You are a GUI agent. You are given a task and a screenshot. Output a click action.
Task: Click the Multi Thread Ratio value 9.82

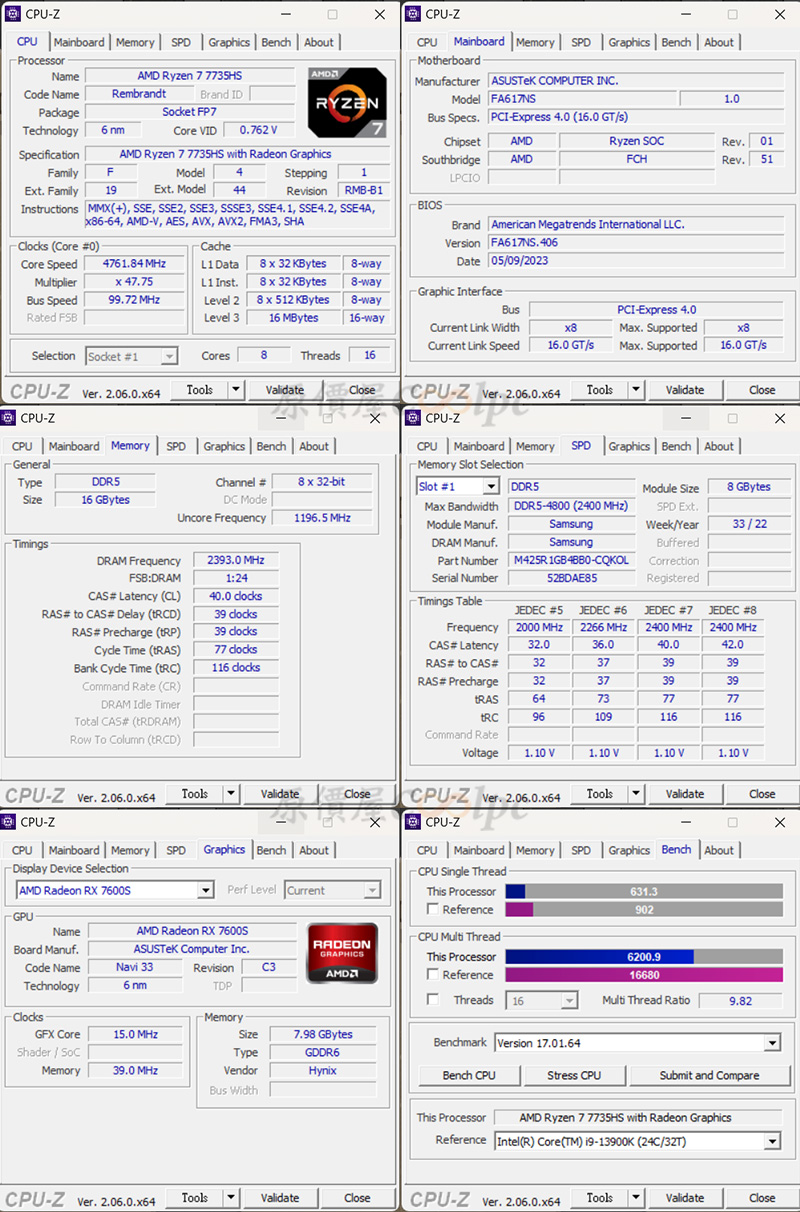click(x=741, y=1000)
